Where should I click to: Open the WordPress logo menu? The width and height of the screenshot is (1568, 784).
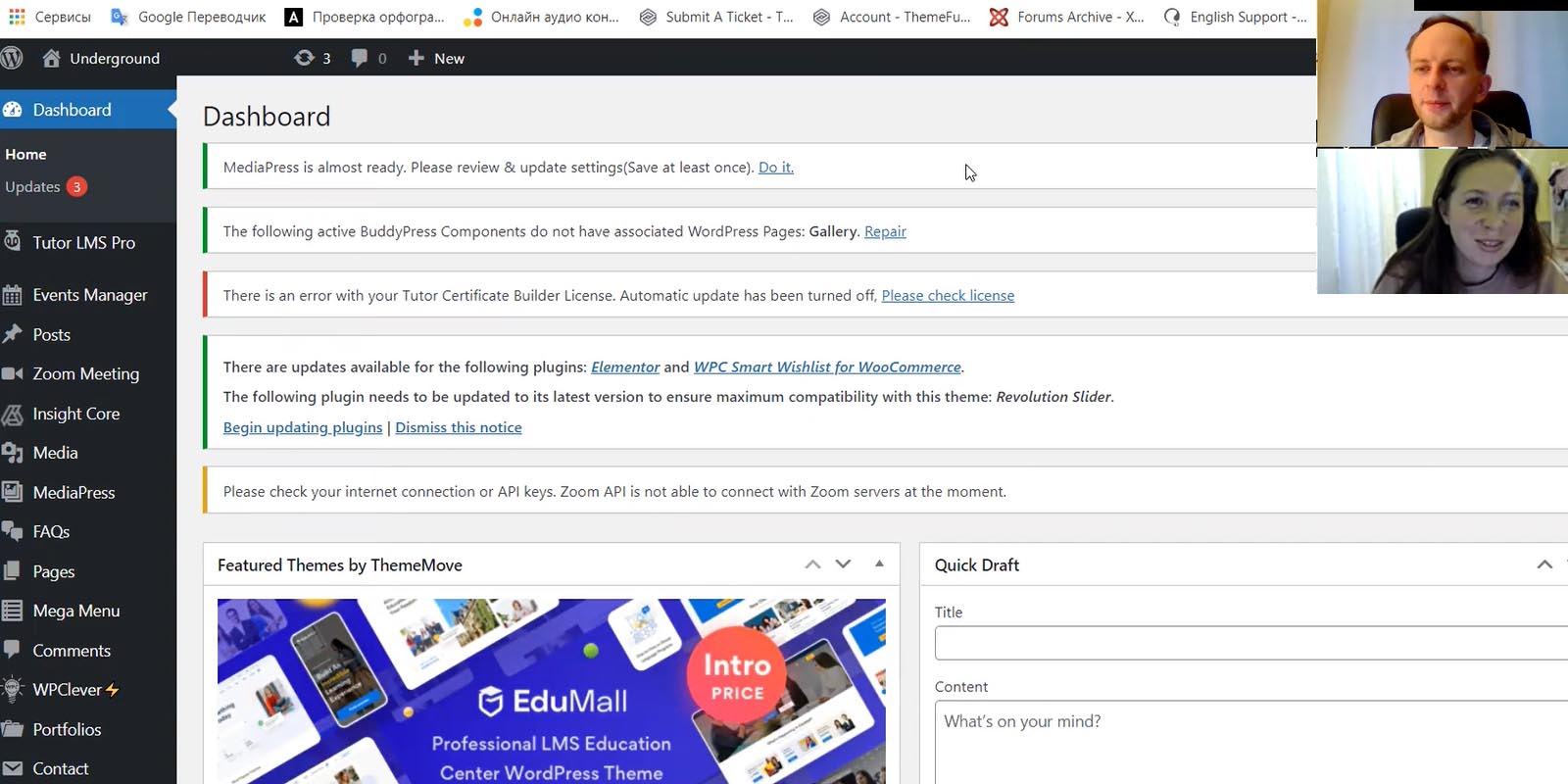(x=12, y=58)
